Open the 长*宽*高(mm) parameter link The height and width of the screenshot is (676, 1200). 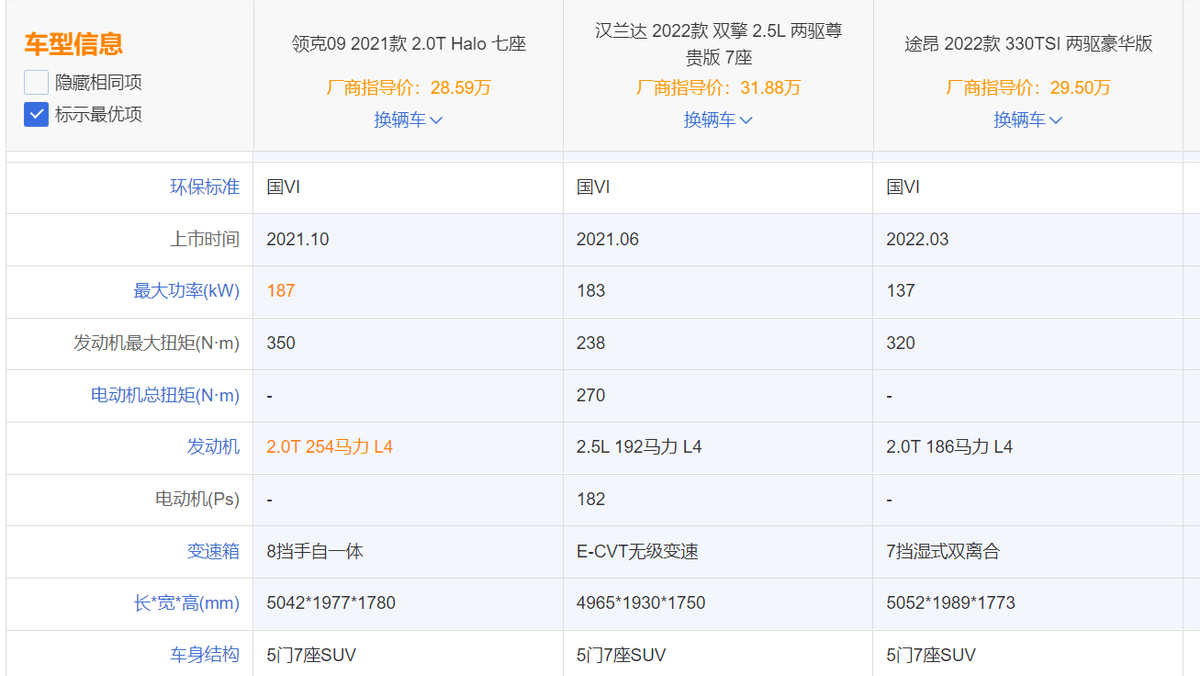pos(186,603)
